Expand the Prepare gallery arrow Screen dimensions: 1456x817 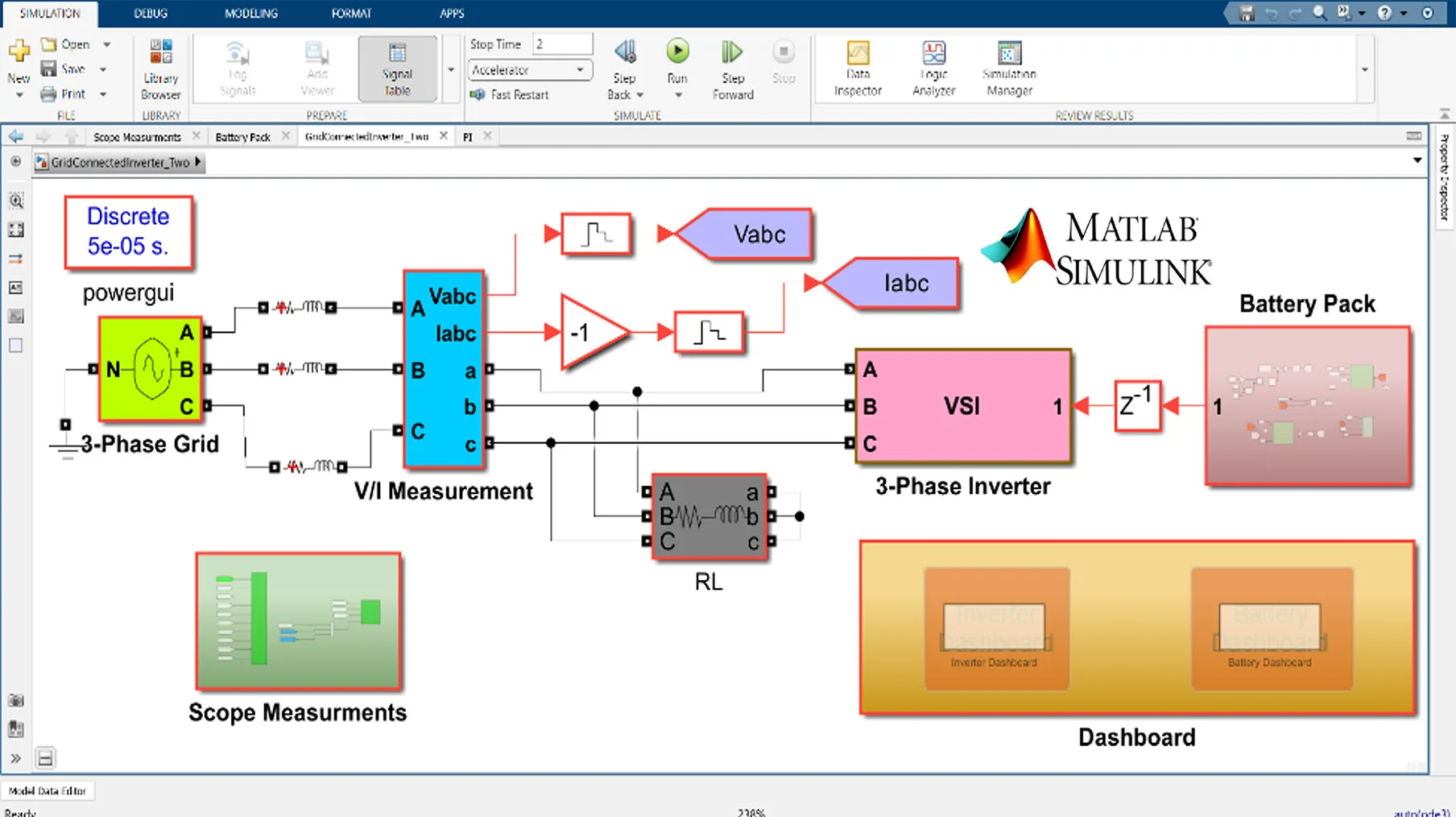[x=451, y=70]
